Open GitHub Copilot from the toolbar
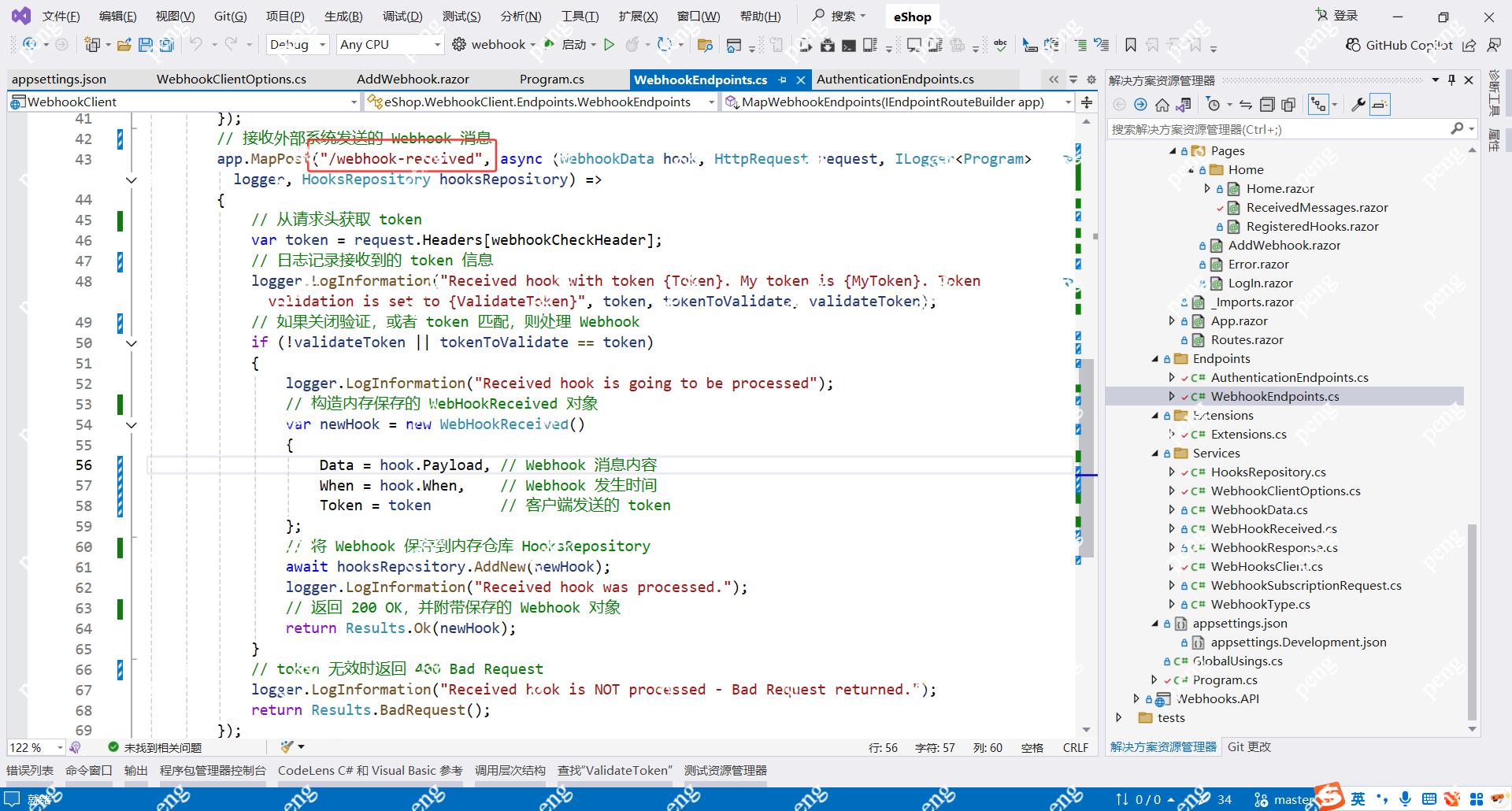This screenshot has width=1512, height=811. coord(1399,45)
